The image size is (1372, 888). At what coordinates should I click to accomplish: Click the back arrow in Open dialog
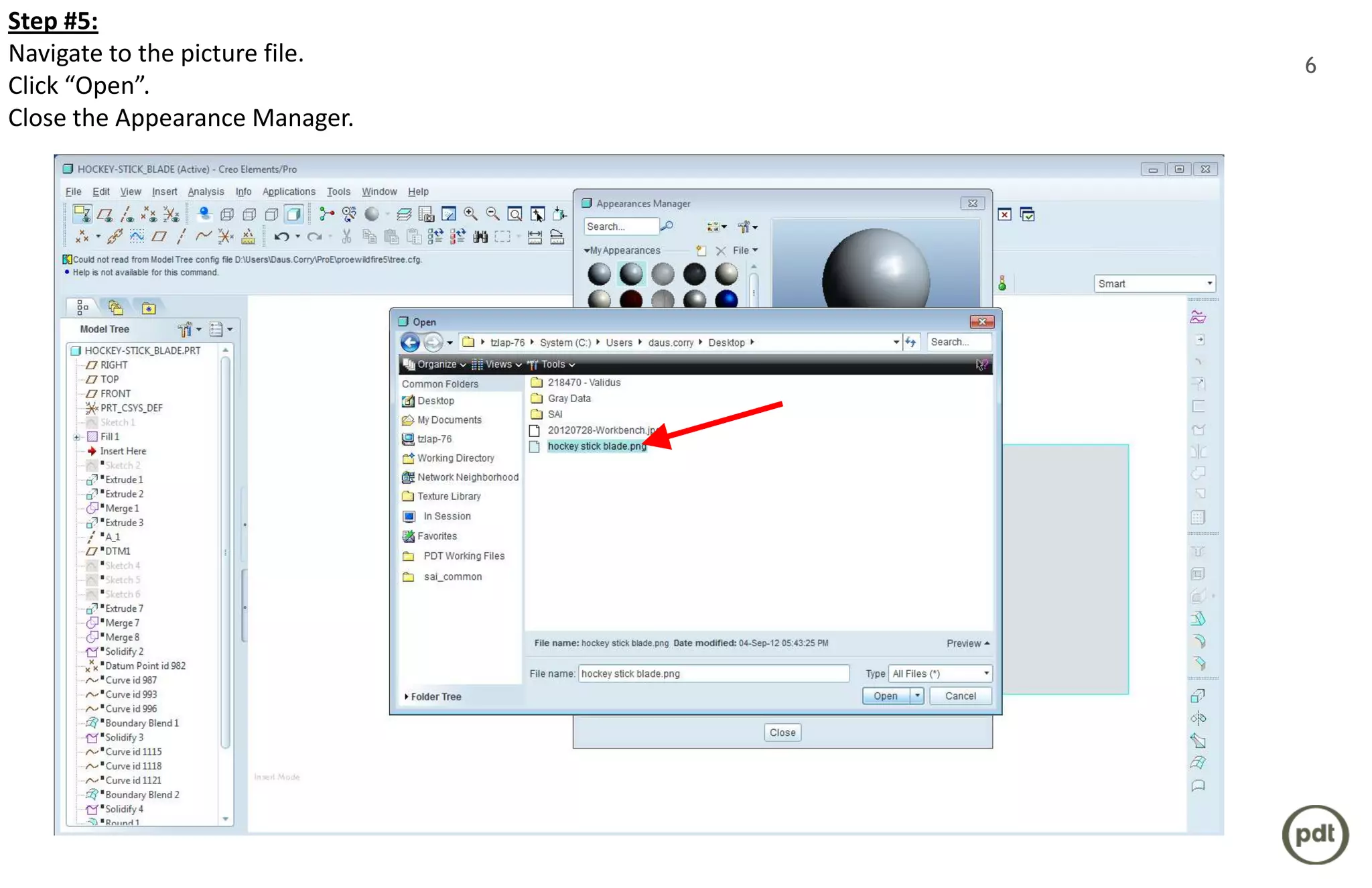(x=410, y=342)
